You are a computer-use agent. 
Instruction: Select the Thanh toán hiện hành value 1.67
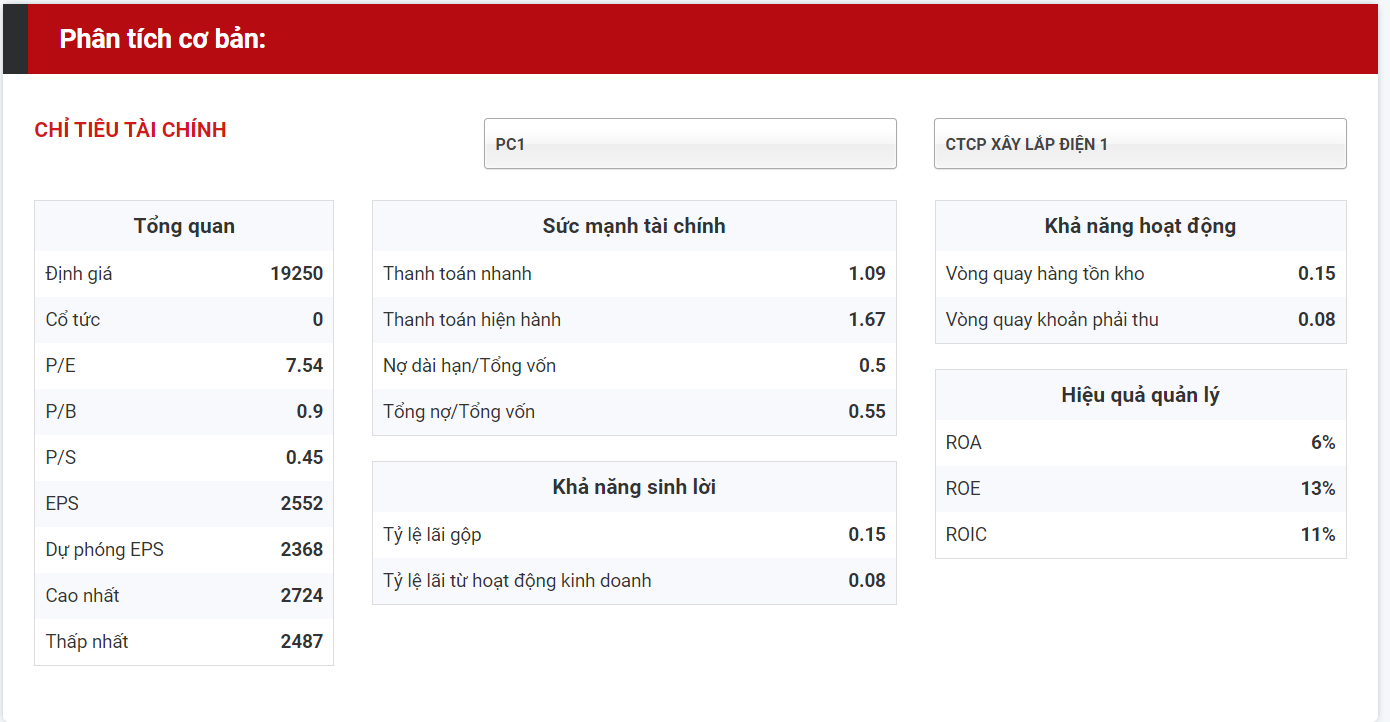pos(867,320)
